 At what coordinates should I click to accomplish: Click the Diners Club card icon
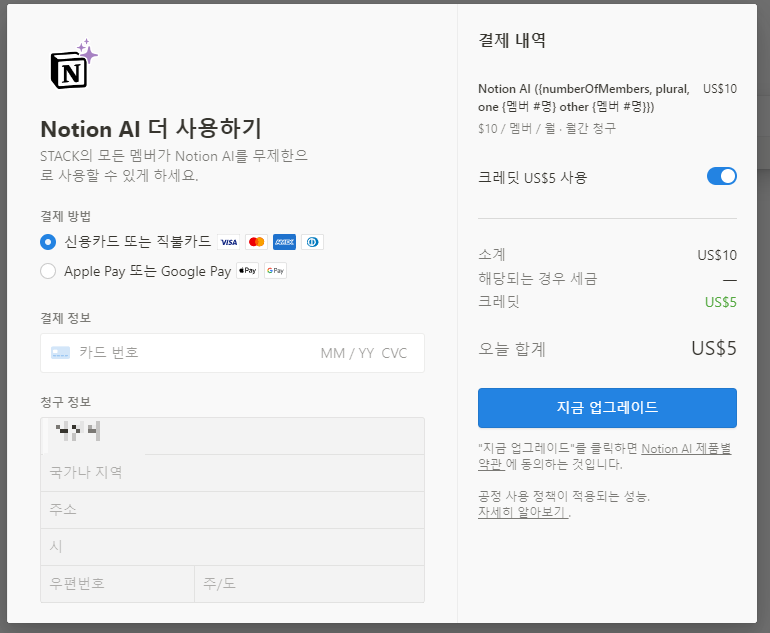[x=312, y=242]
